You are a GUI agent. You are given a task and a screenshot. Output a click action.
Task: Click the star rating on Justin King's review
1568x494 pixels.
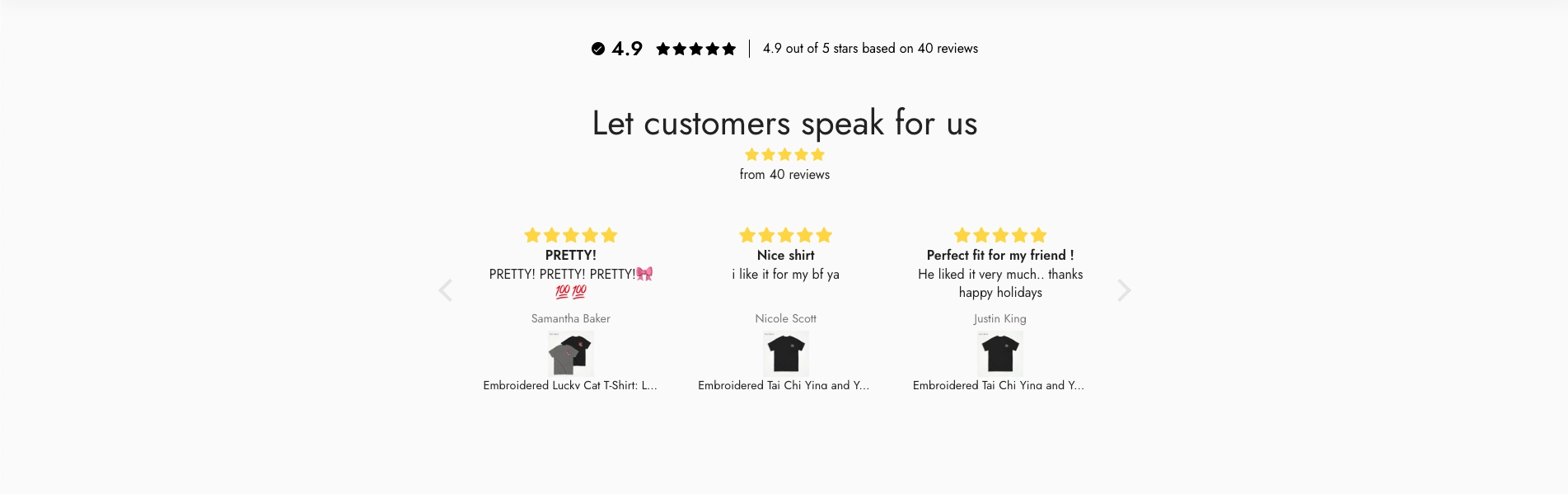tap(999, 235)
